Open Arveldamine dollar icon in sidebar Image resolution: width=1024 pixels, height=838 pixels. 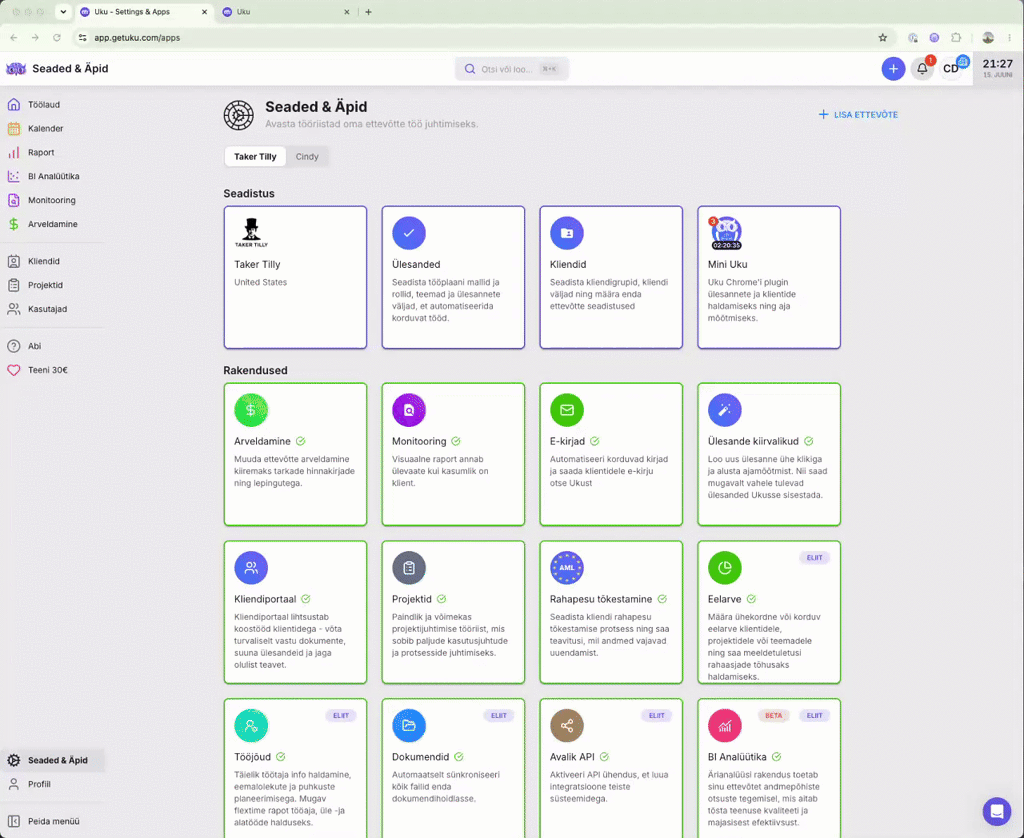pyautogui.click(x=14, y=224)
